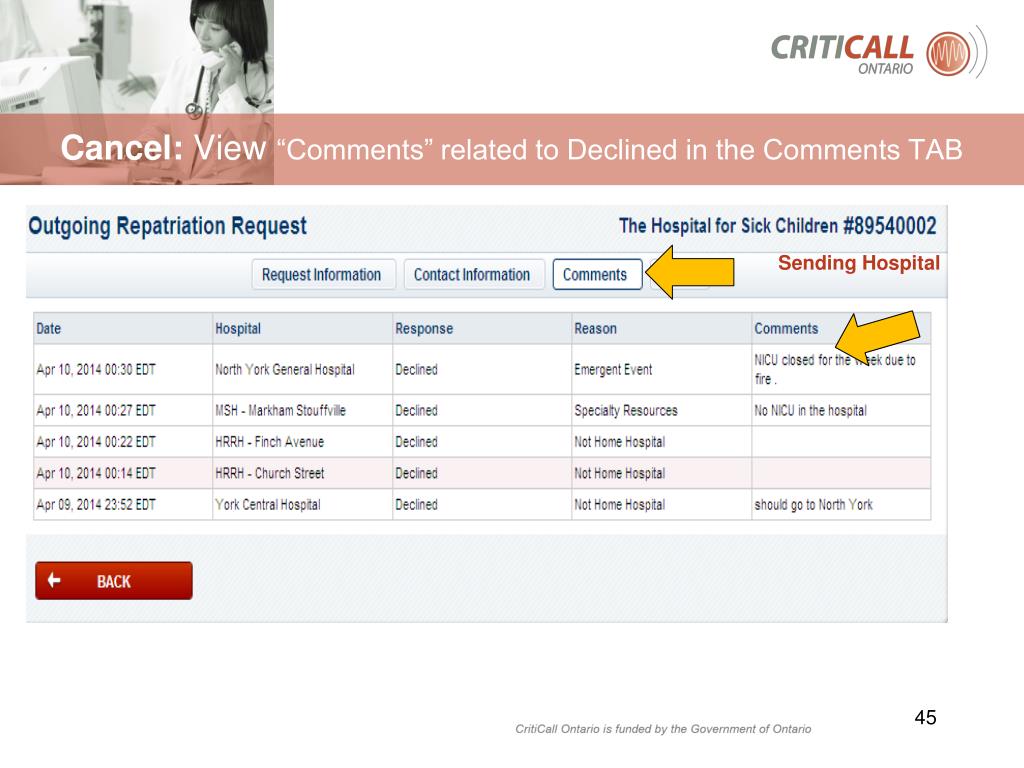Click the CritiCall circular waveform logo icon

point(948,52)
